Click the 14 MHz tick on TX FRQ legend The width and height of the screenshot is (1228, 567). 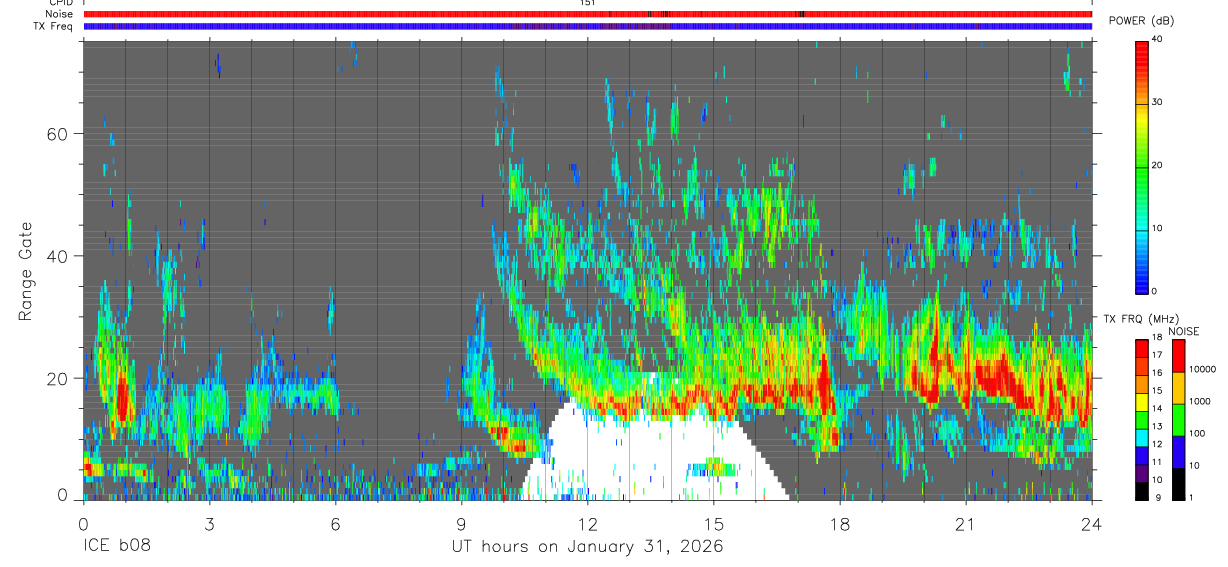[1158, 409]
